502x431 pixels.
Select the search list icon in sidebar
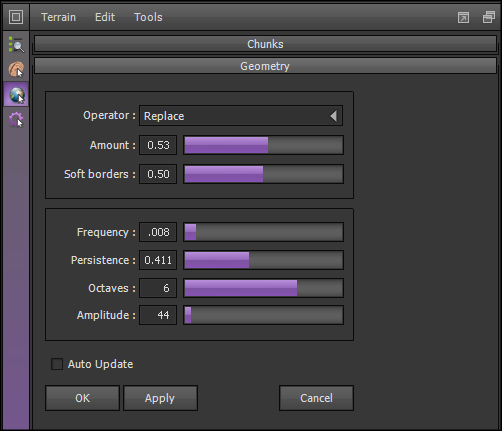pyautogui.click(x=16, y=45)
